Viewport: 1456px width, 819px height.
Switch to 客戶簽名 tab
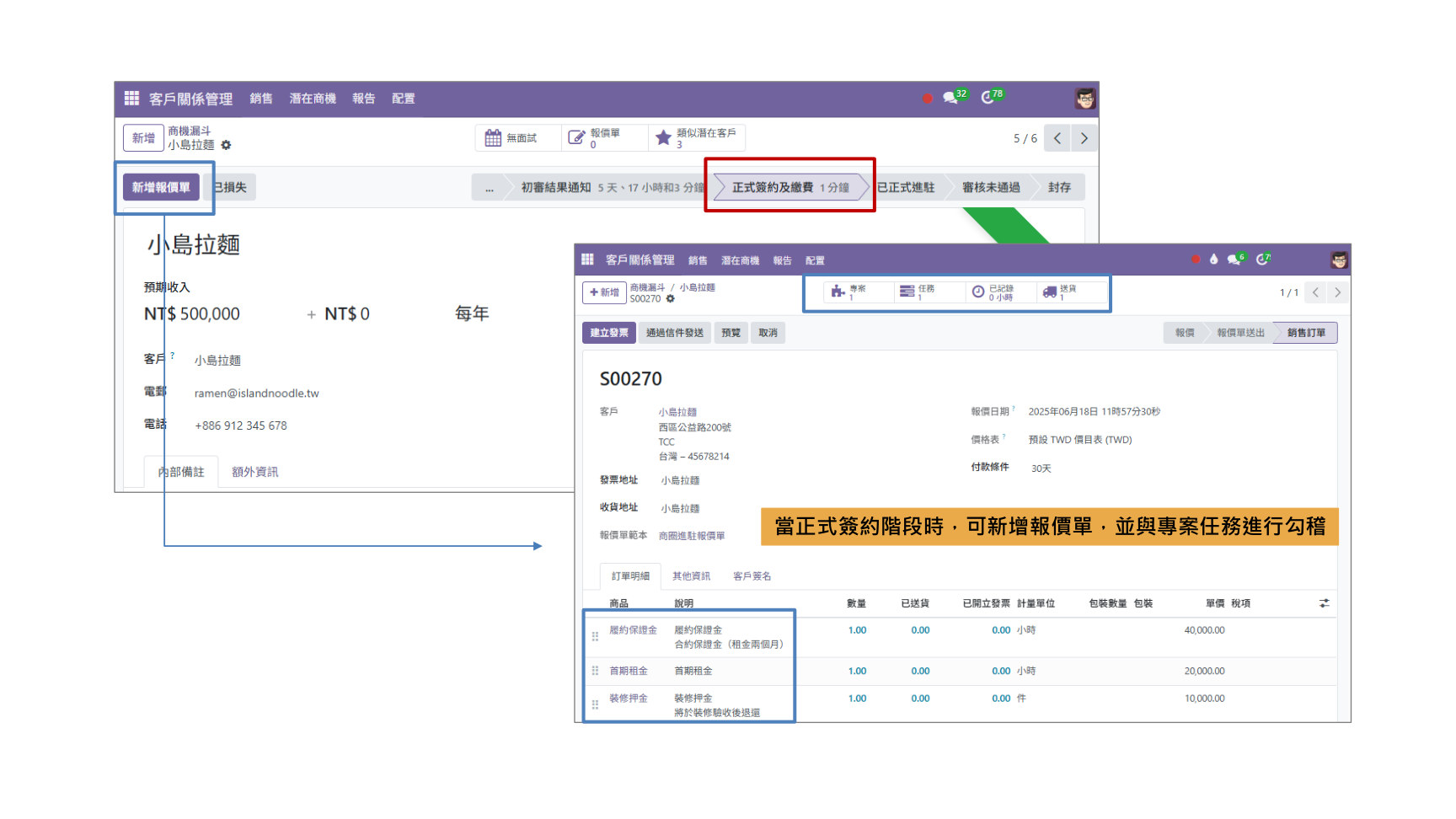point(752,576)
